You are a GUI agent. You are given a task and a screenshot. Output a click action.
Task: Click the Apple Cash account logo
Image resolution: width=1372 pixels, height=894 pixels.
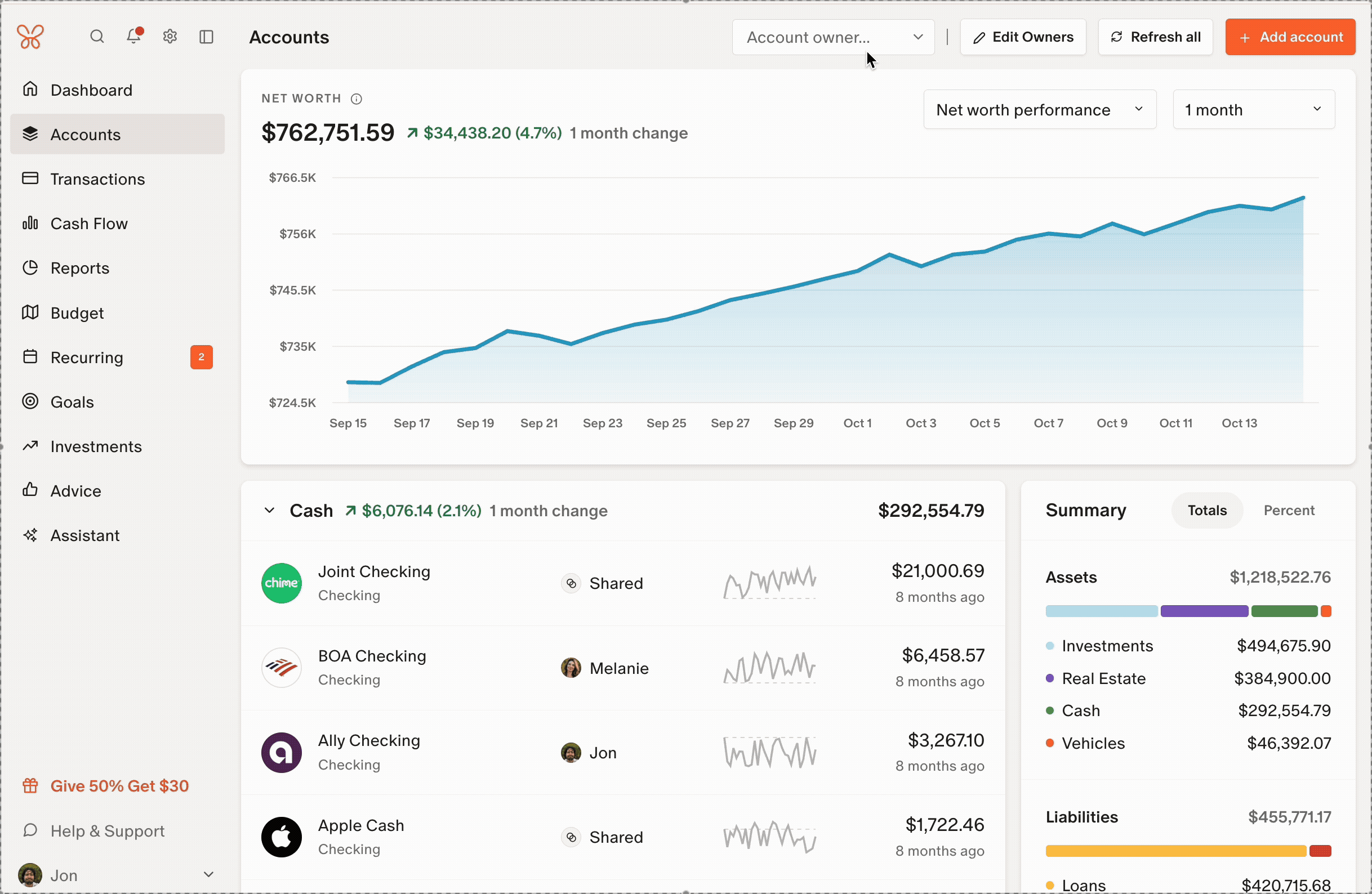pyautogui.click(x=281, y=837)
